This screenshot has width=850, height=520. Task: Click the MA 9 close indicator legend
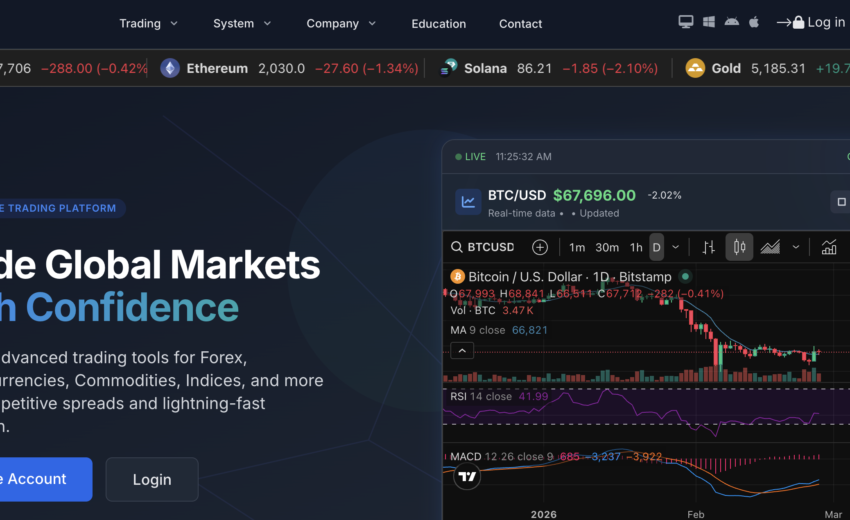coord(498,330)
